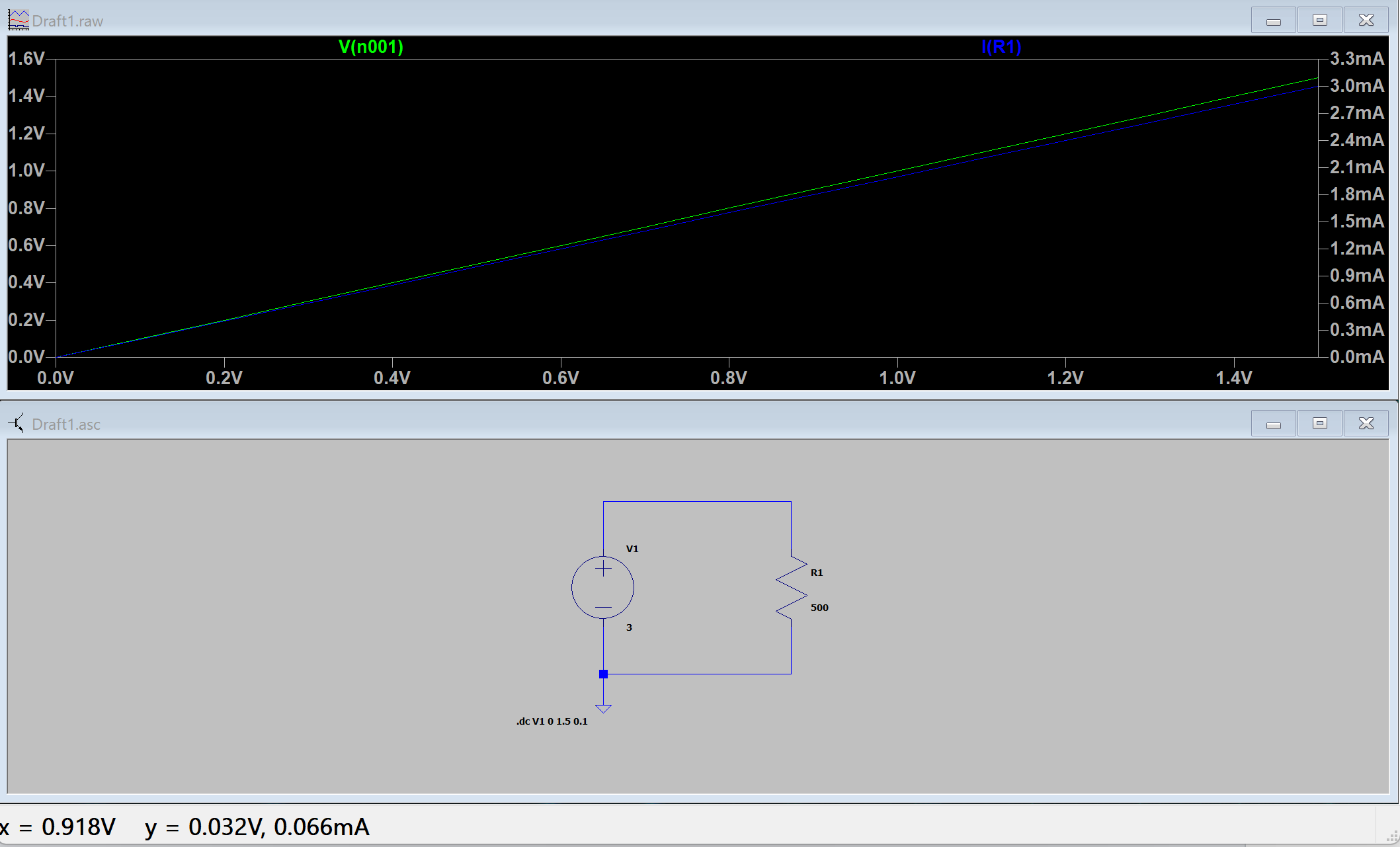Click the R1 name label

[817, 573]
